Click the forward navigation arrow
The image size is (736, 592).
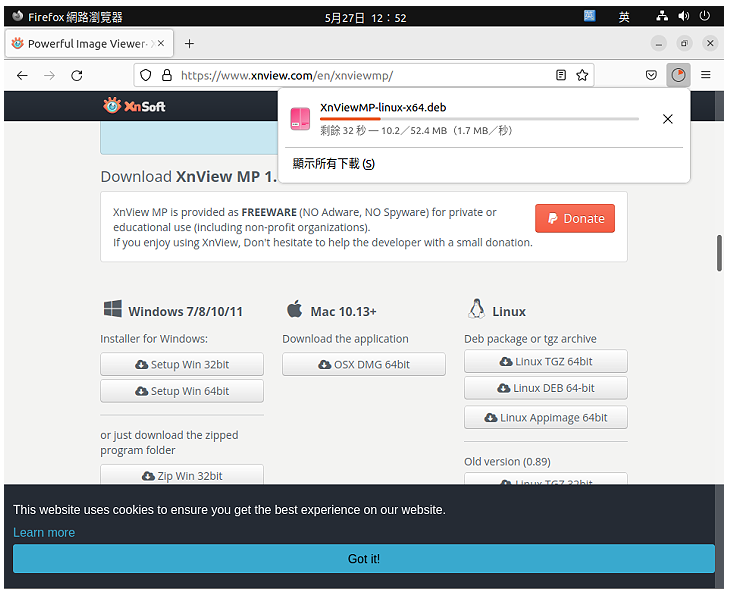click(x=49, y=75)
